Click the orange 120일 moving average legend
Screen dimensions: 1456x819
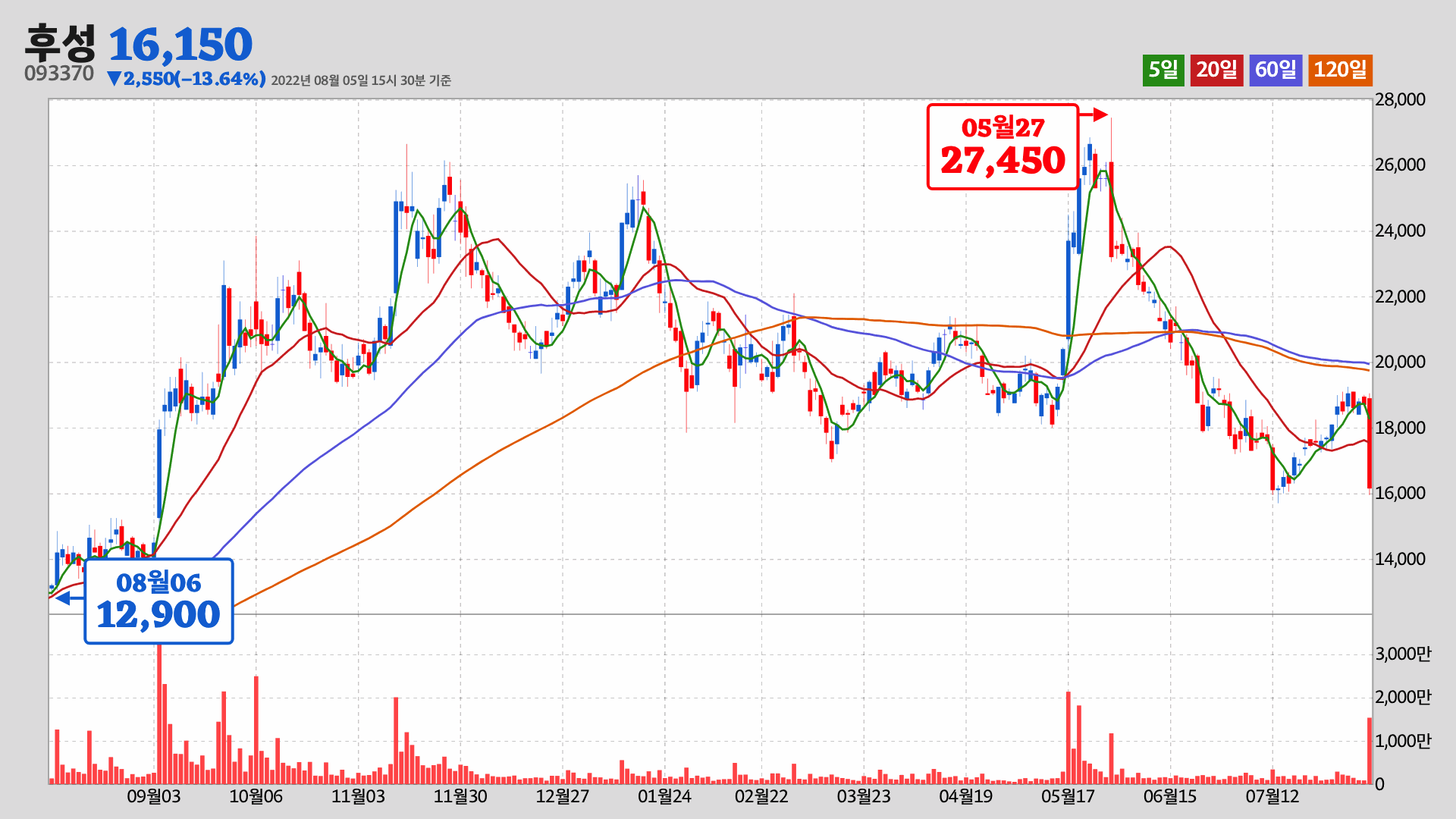pos(1340,70)
